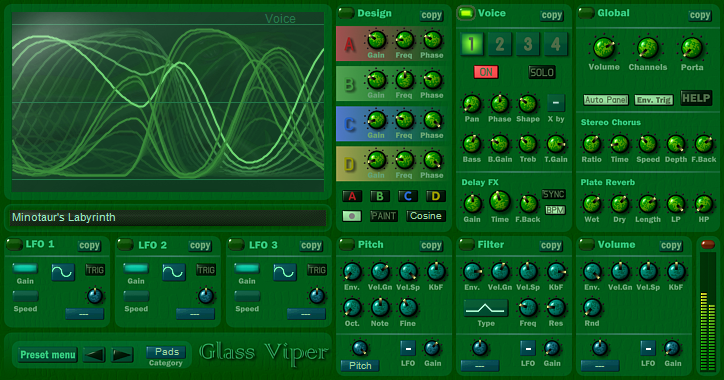Image resolution: width=724 pixels, height=380 pixels.
Task: Open the LFO 1 destination dropdown
Action: [x=84, y=314]
